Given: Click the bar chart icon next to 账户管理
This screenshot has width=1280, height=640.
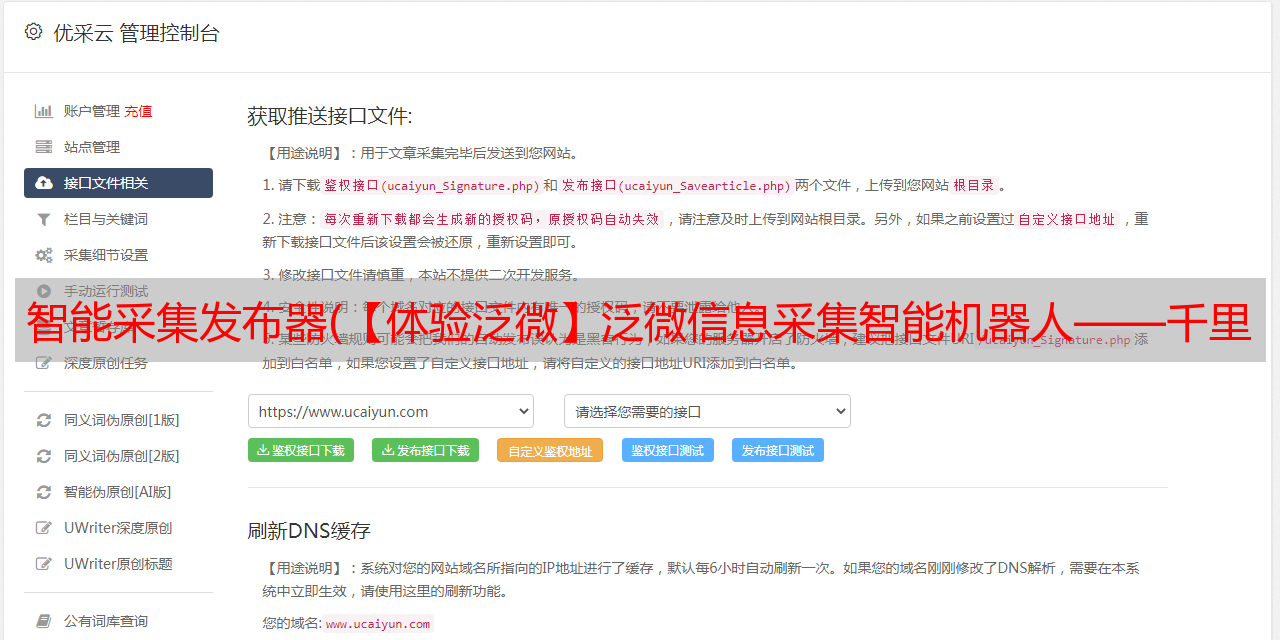Looking at the screenshot, I should [44, 111].
